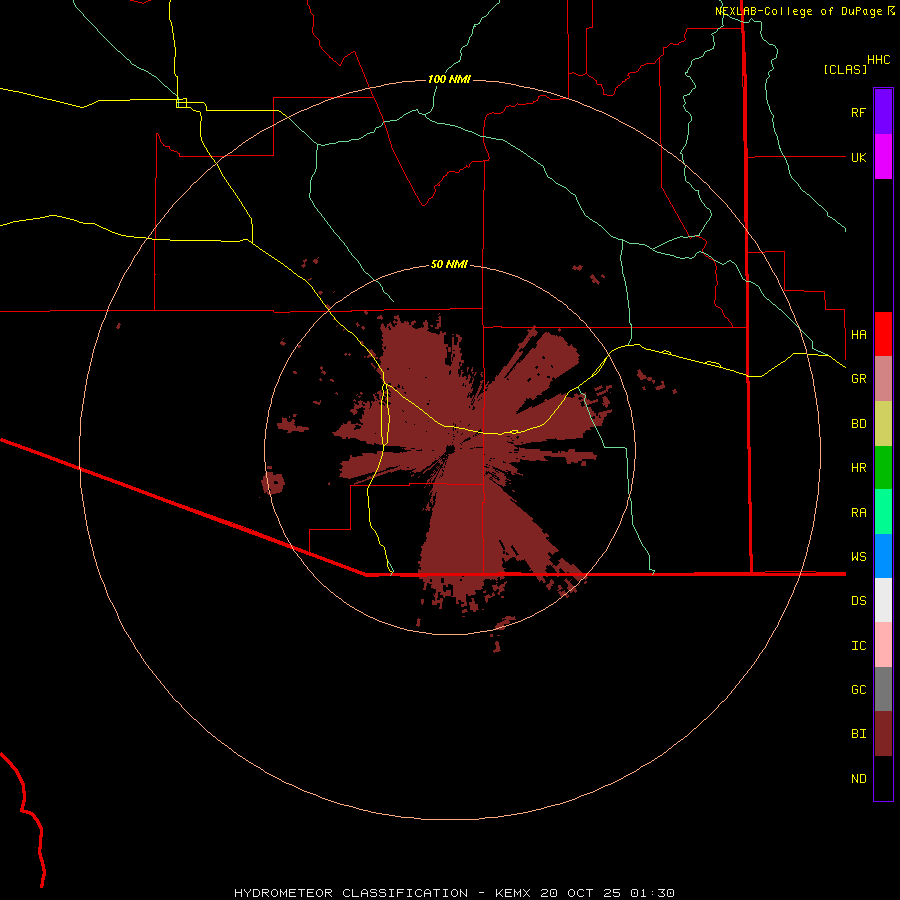Image resolution: width=900 pixels, height=900 pixels.
Task: Click the RA legend label
Action: point(858,513)
